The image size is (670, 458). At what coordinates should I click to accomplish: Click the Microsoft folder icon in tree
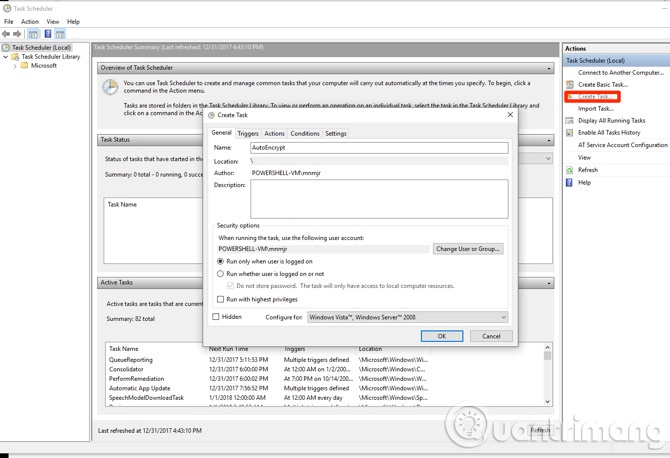24,65
